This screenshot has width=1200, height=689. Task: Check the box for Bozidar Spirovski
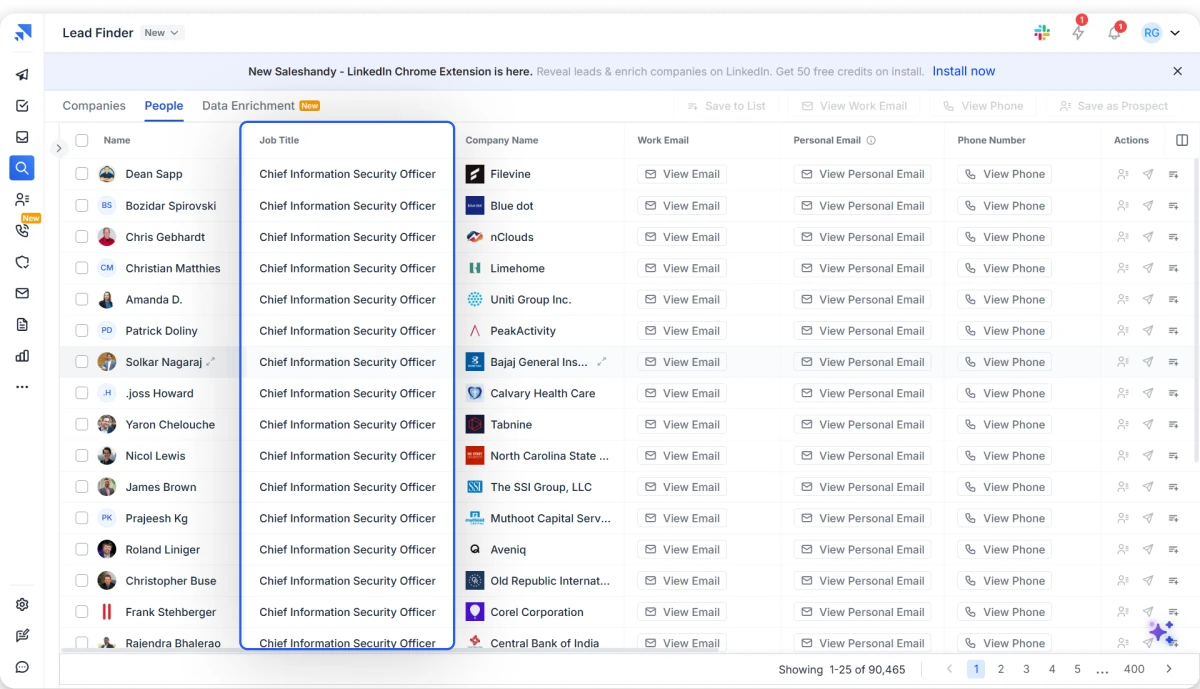82,206
